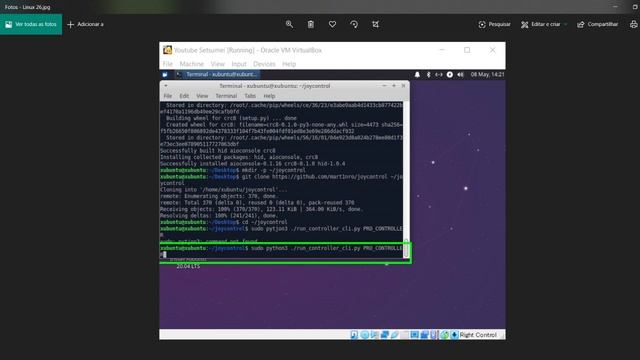640x360 pixels.
Task: Click the 'mkdir -p ~/joycontrol' terminal line
Action: click(x=233, y=170)
